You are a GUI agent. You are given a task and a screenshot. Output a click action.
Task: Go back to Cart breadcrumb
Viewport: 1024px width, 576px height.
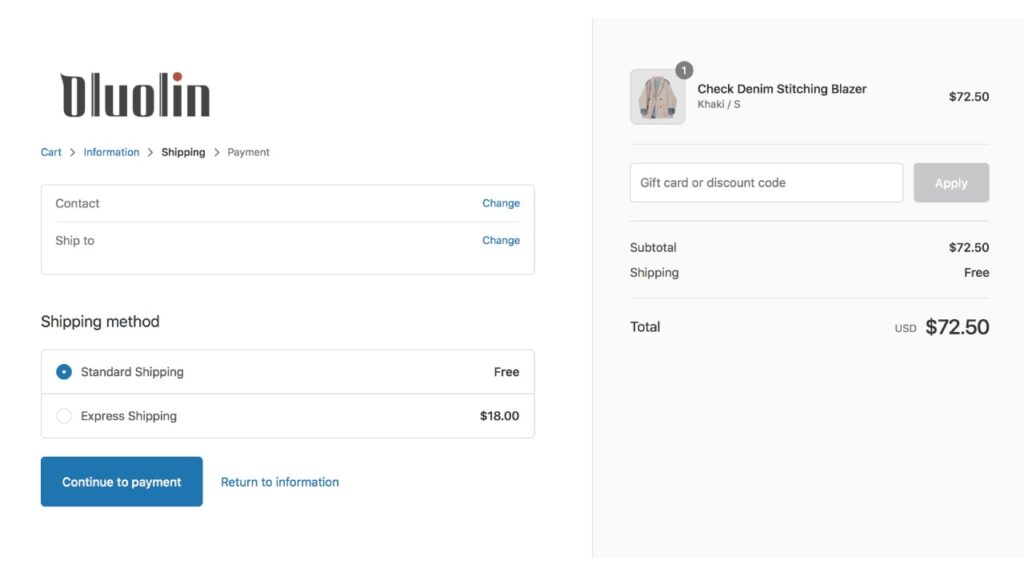point(51,152)
